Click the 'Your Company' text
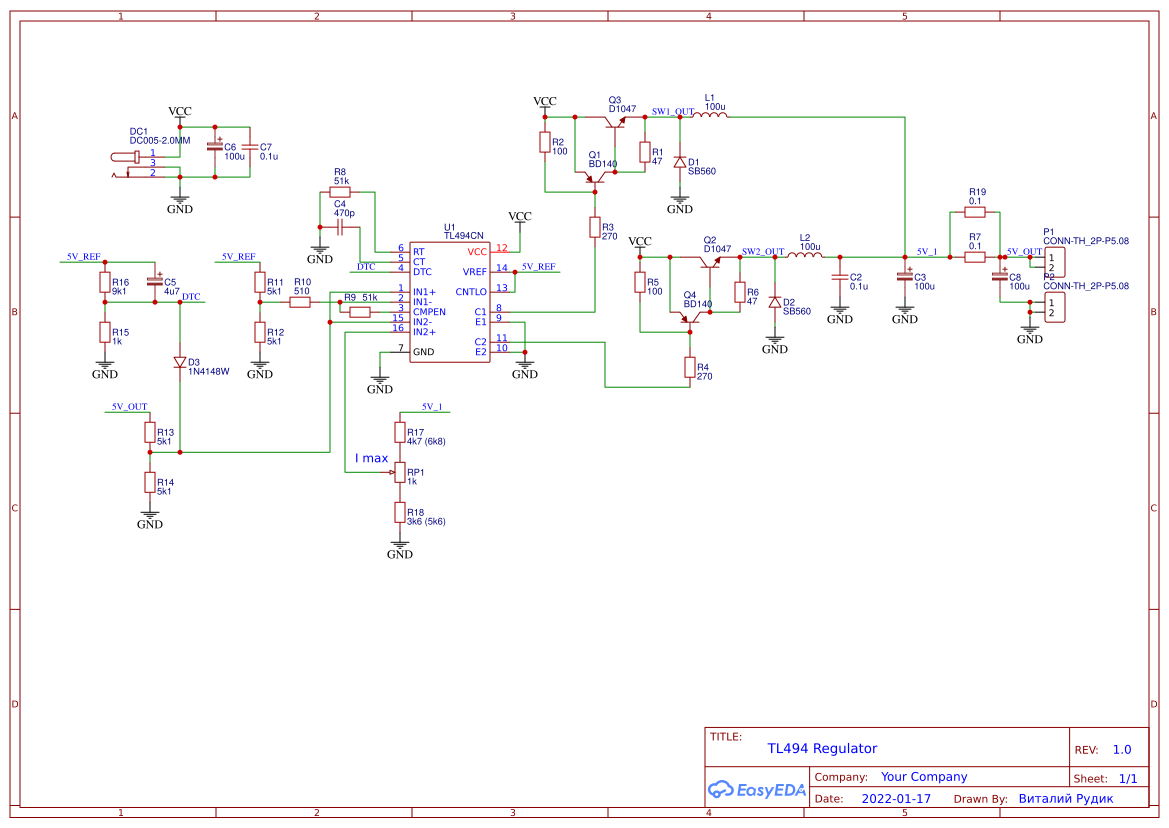 pos(924,777)
